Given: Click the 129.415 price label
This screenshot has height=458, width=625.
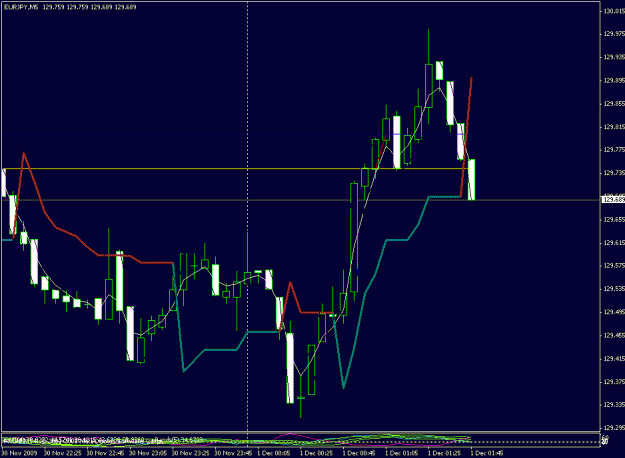Looking at the screenshot, I should tap(614, 359).
